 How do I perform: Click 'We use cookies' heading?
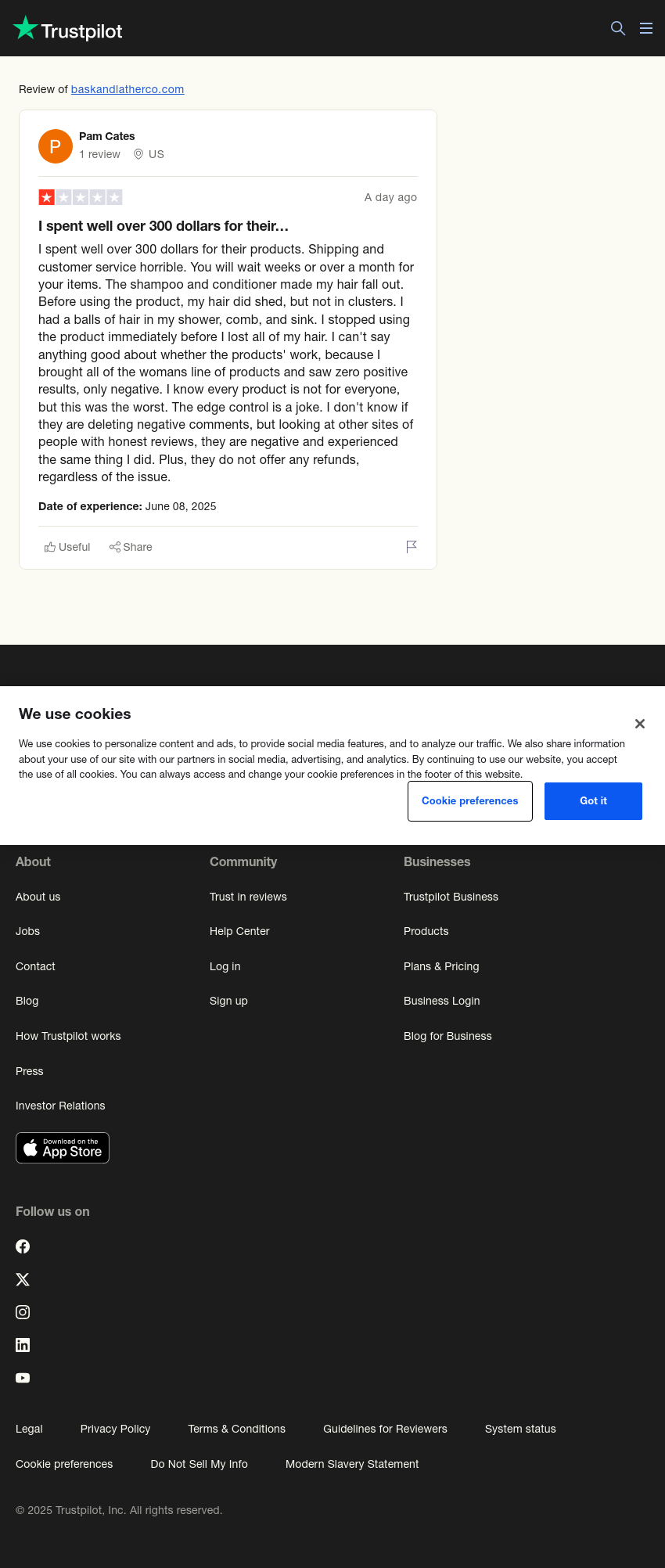click(75, 714)
